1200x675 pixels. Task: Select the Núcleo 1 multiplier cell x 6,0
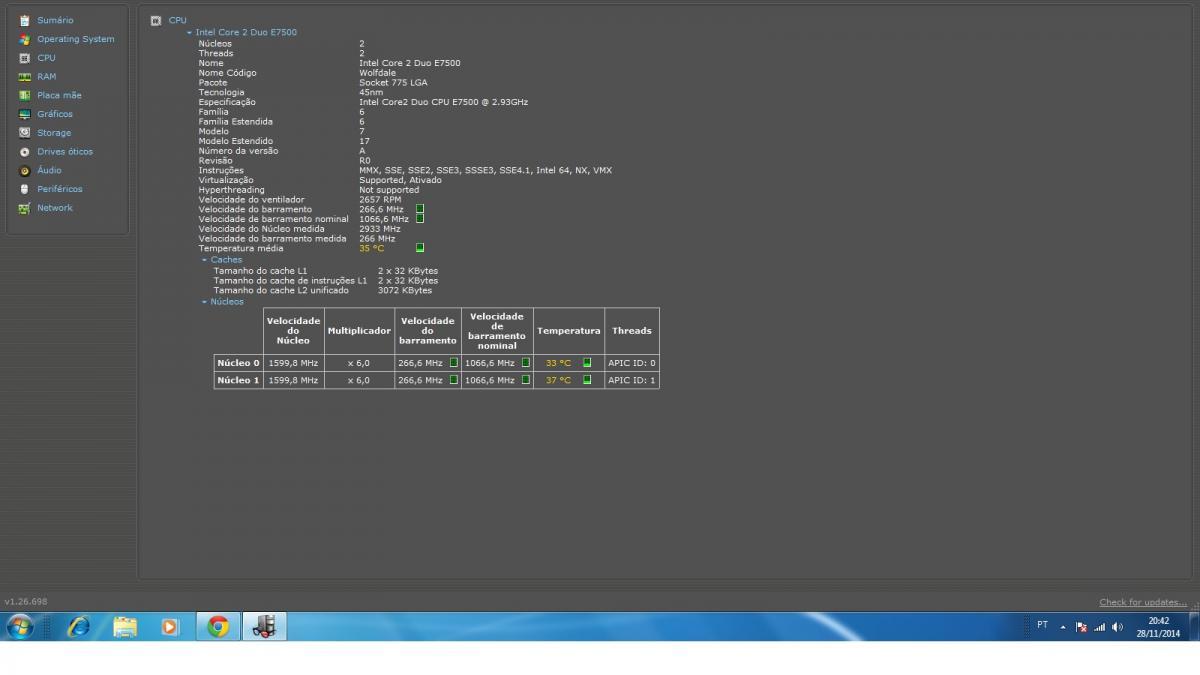pos(359,380)
